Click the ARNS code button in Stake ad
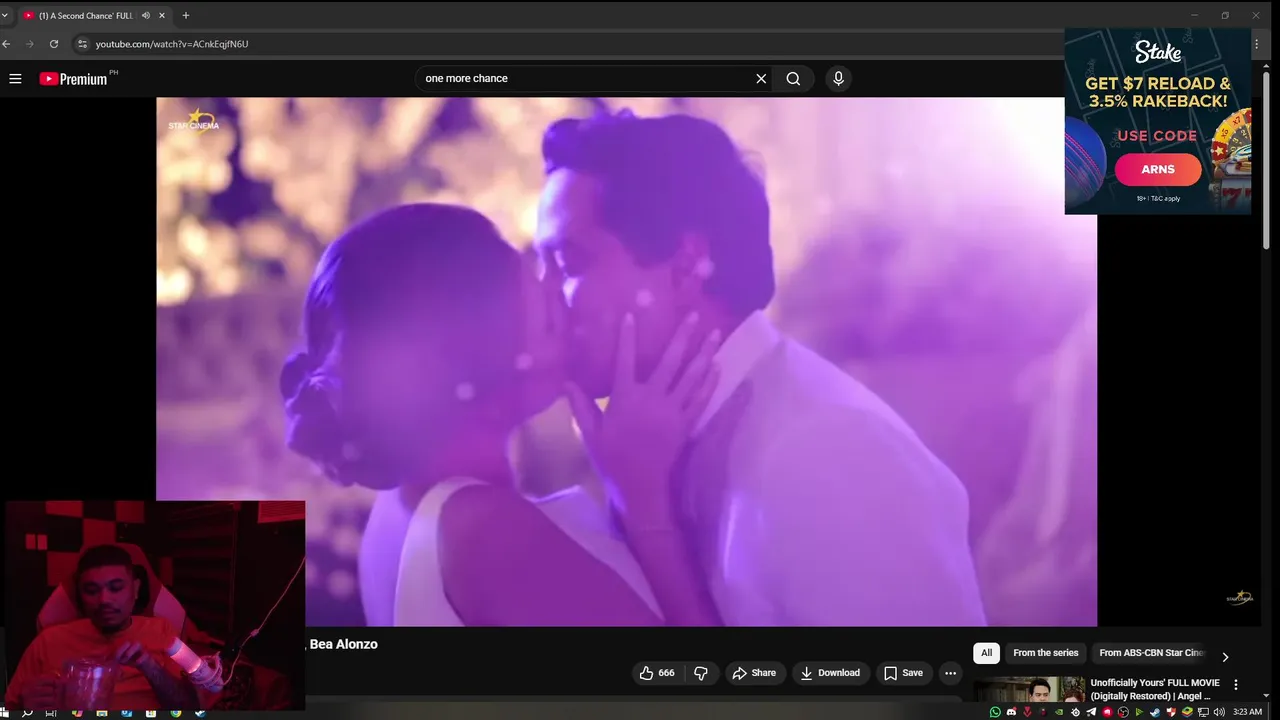Screen dimensions: 1280x720 tap(1158, 169)
